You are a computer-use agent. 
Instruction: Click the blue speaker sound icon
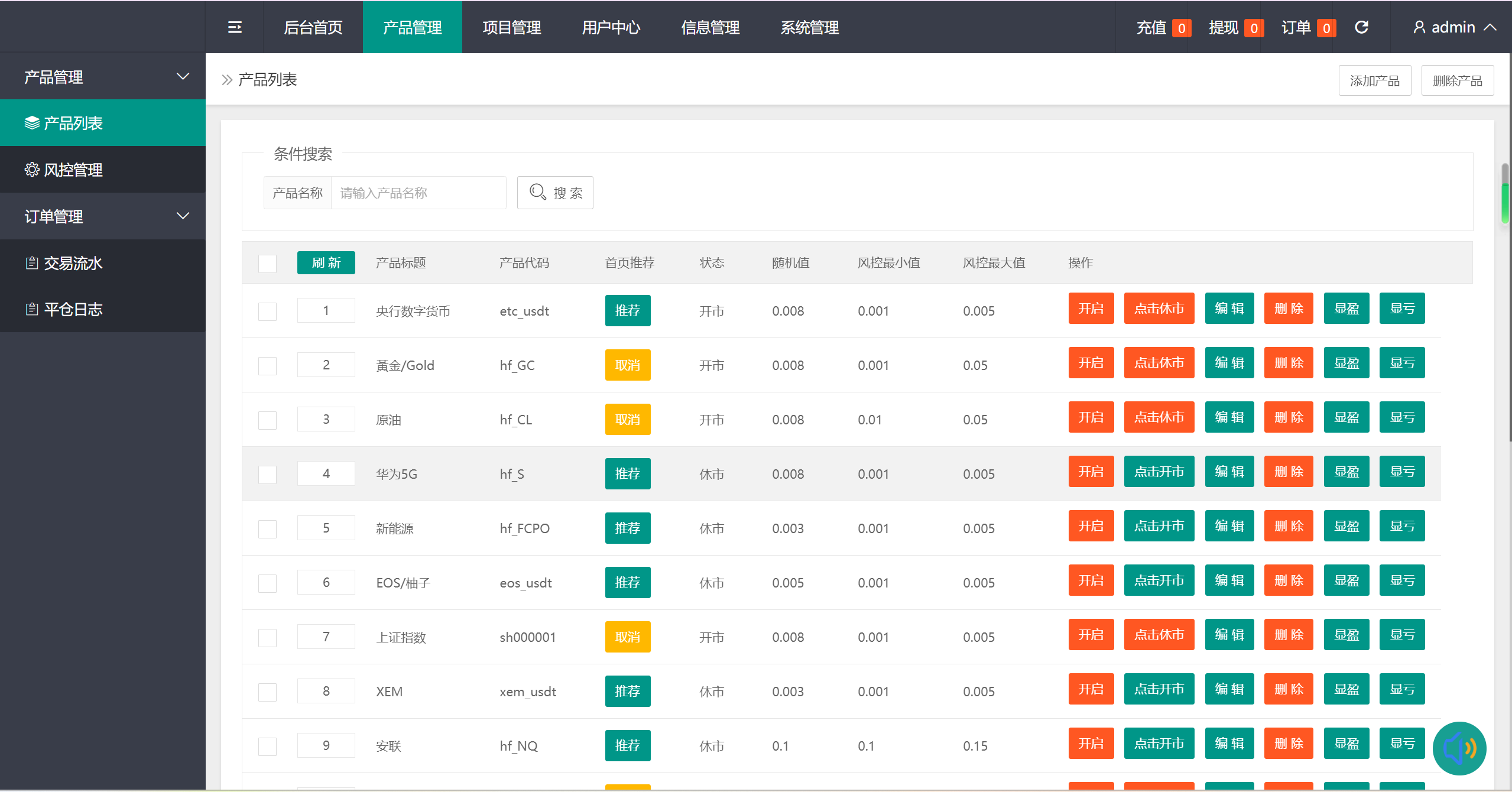click(x=1459, y=748)
